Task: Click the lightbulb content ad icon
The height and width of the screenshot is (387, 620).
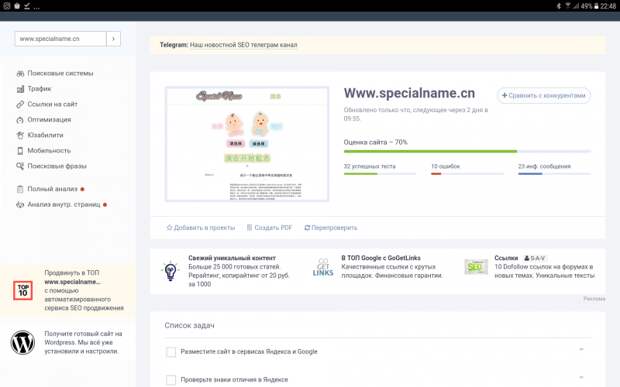Action: 170,271
